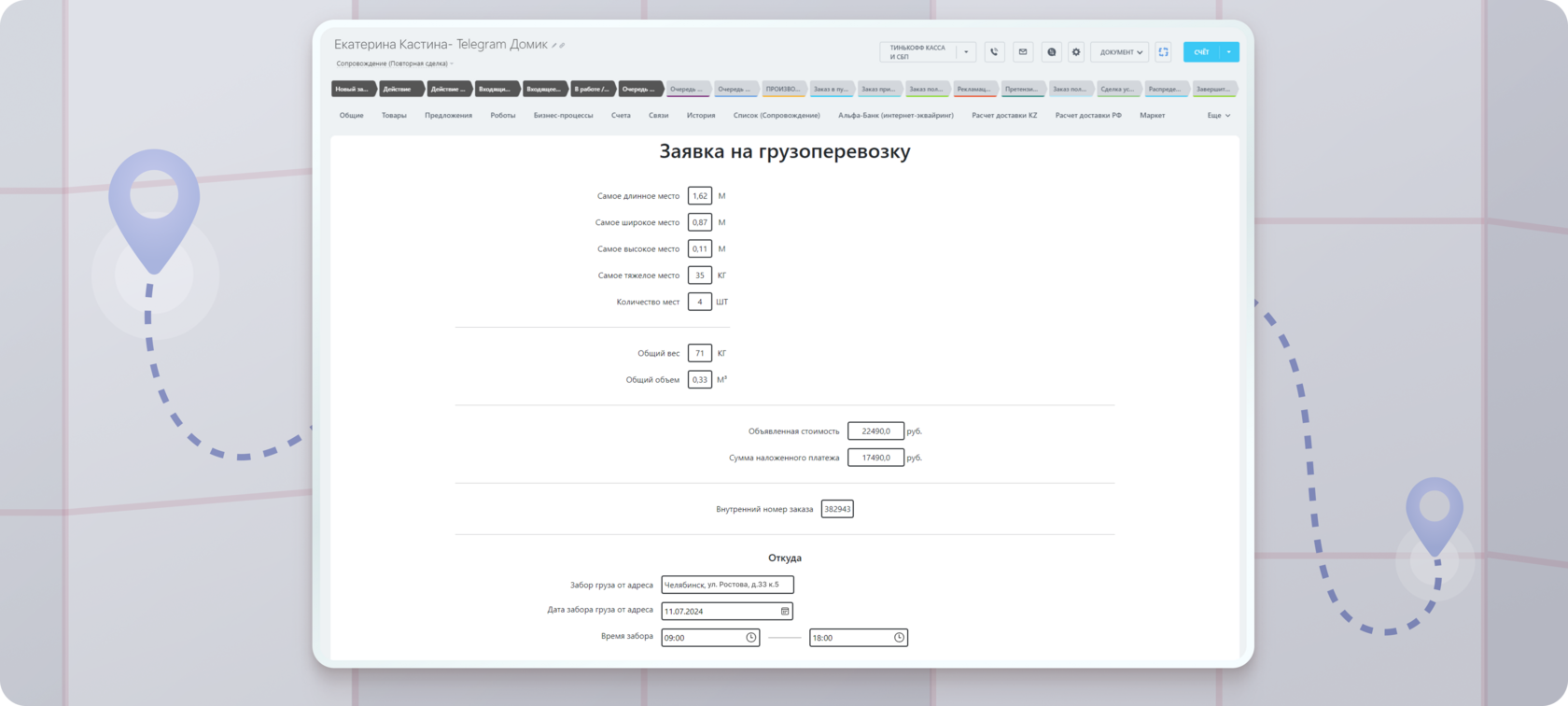Click the Самое тяжелое место field
The image size is (1568, 706).
pos(700,275)
